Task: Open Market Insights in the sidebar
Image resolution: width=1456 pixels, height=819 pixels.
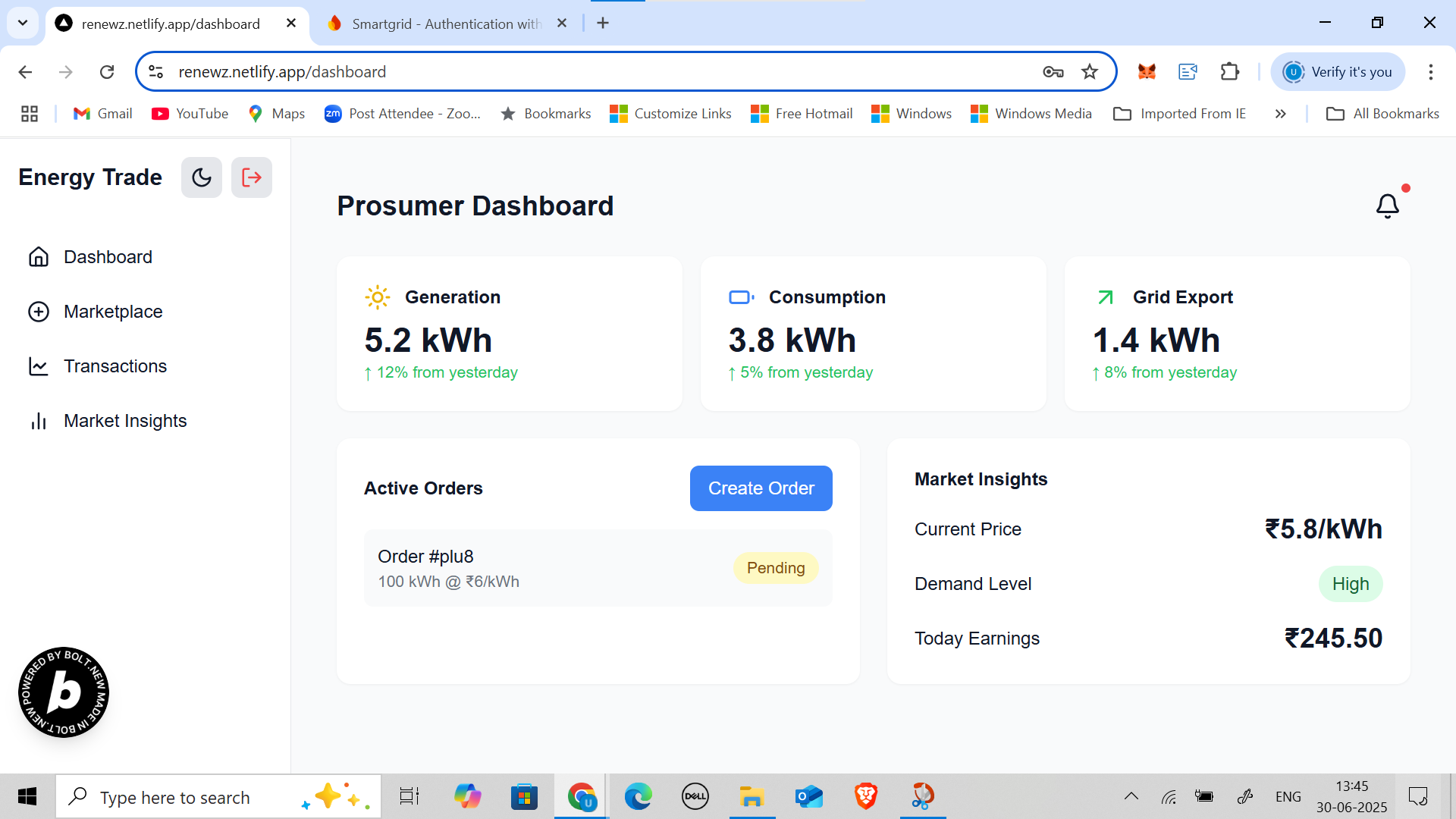Action: pos(124,421)
